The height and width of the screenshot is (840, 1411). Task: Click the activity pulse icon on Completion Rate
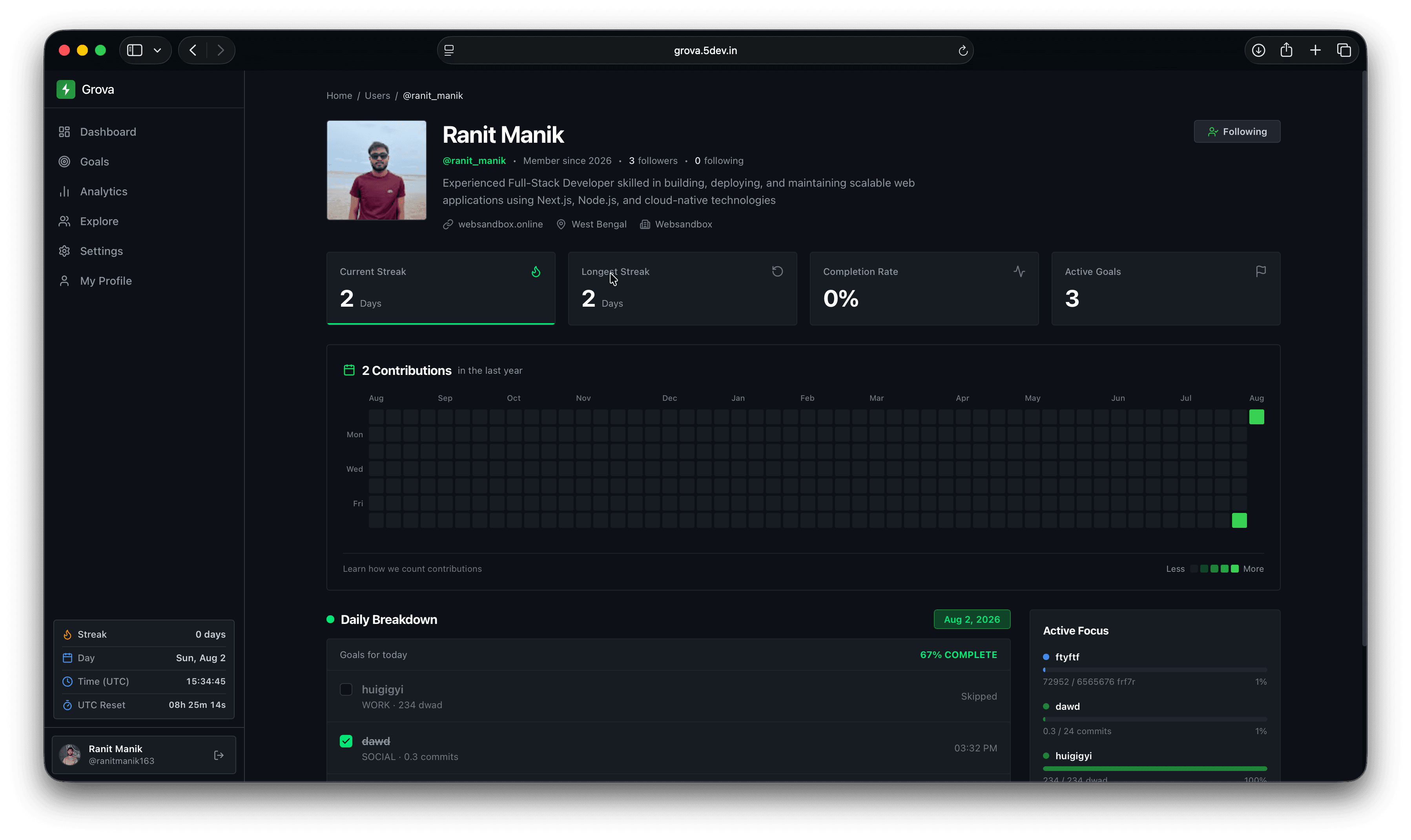(x=1019, y=272)
